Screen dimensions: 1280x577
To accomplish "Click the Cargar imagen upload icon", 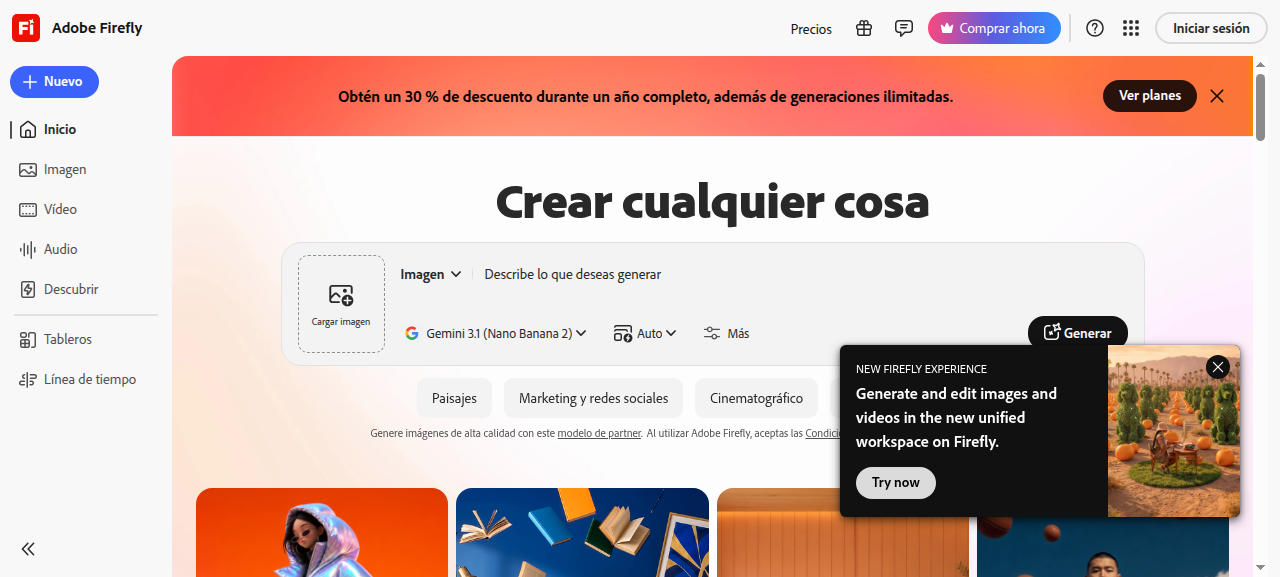I will click(x=341, y=295).
